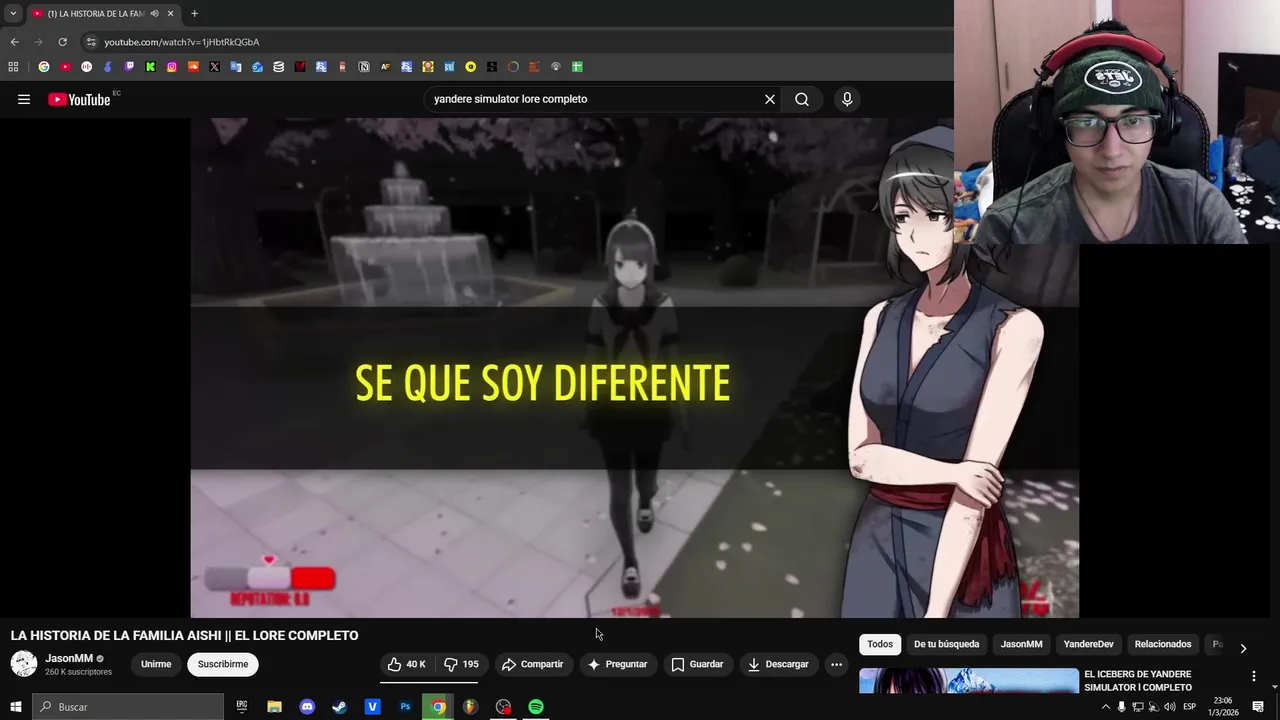Open the Compartir share dialog
Screen dimensions: 1280x720
tap(533, 664)
